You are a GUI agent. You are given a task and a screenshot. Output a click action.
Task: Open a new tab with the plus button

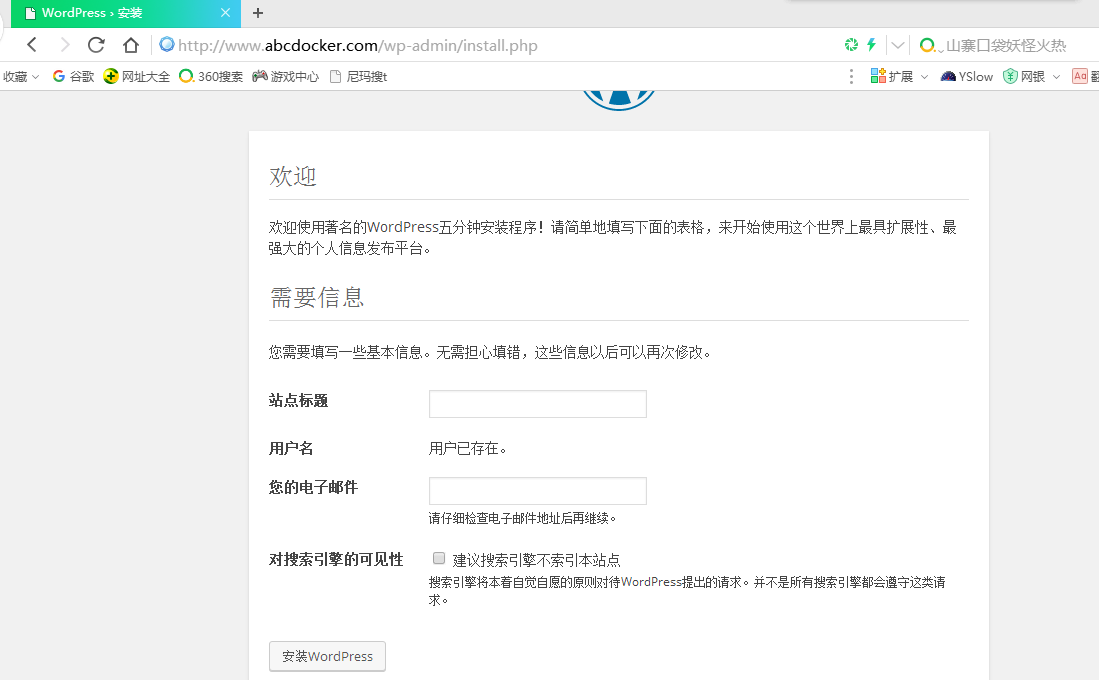point(258,13)
